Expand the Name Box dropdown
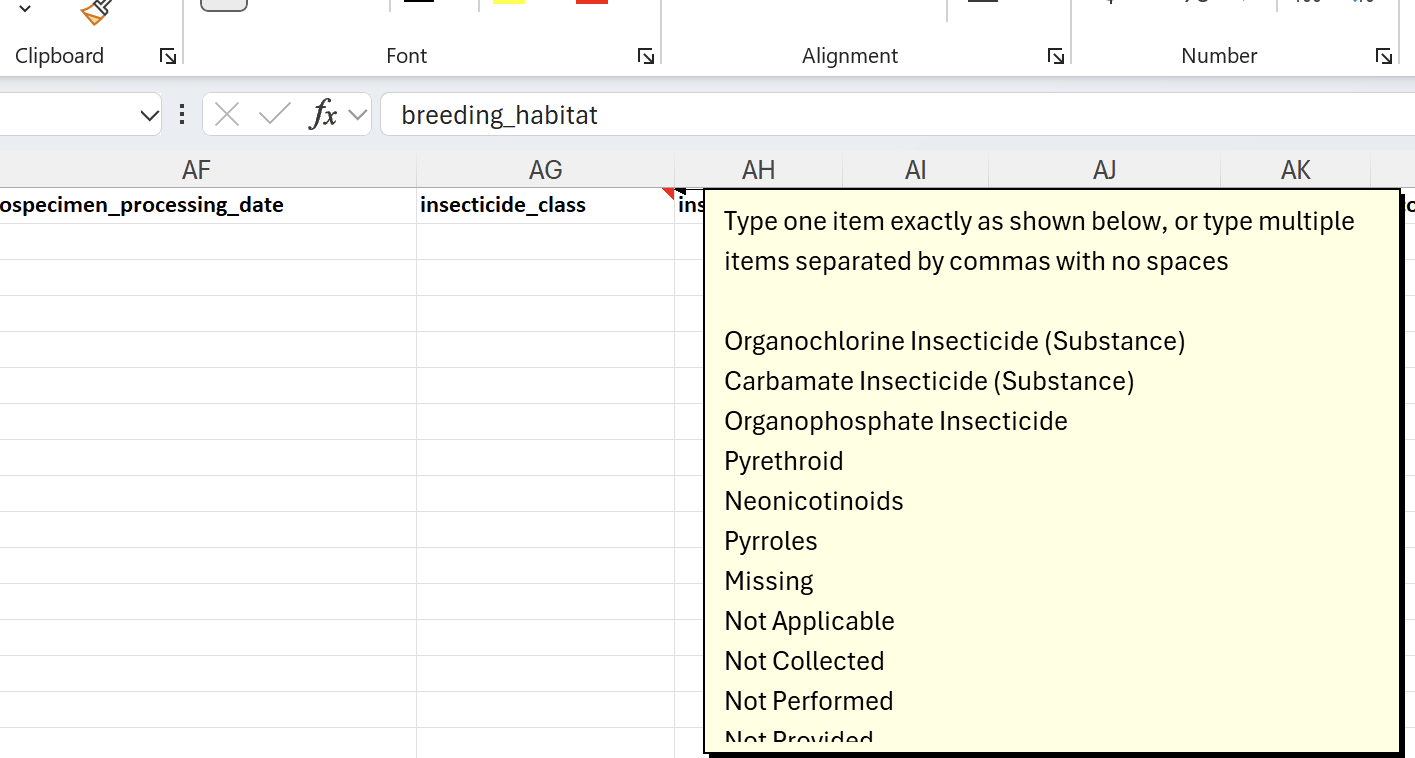Image resolution: width=1415 pixels, height=758 pixels. coord(150,116)
